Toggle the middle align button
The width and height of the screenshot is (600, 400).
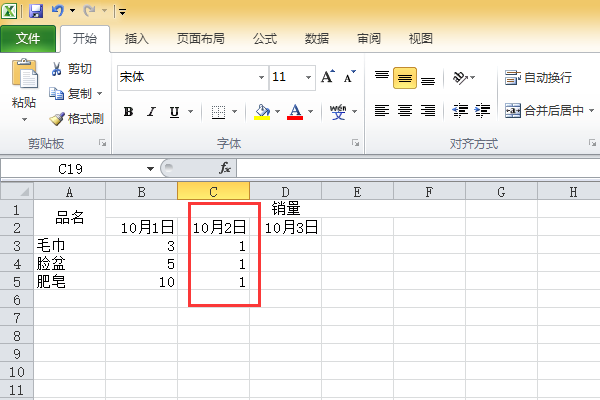[405, 78]
